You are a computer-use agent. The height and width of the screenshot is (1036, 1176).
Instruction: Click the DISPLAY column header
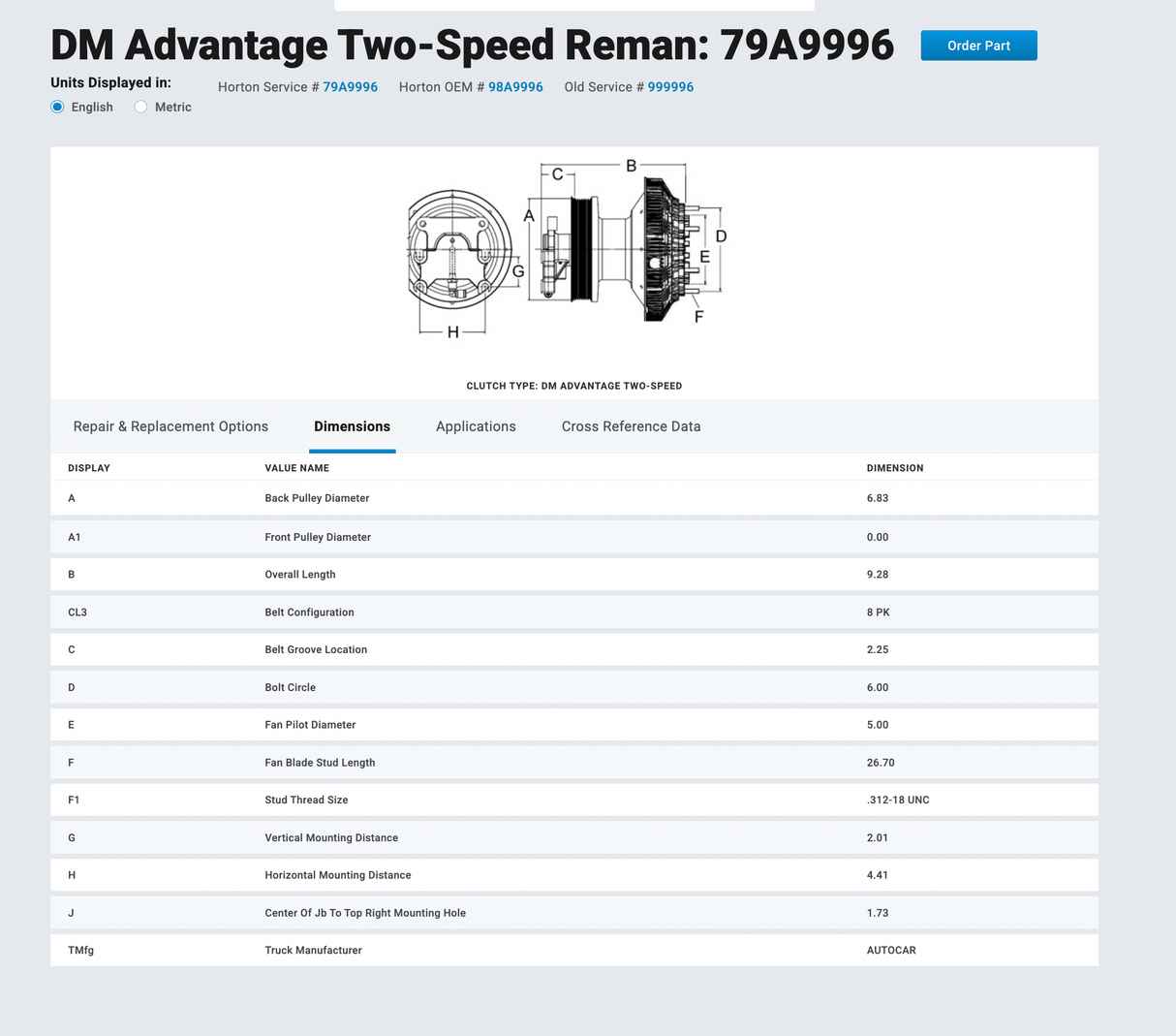pyautogui.click(x=89, y=468)
